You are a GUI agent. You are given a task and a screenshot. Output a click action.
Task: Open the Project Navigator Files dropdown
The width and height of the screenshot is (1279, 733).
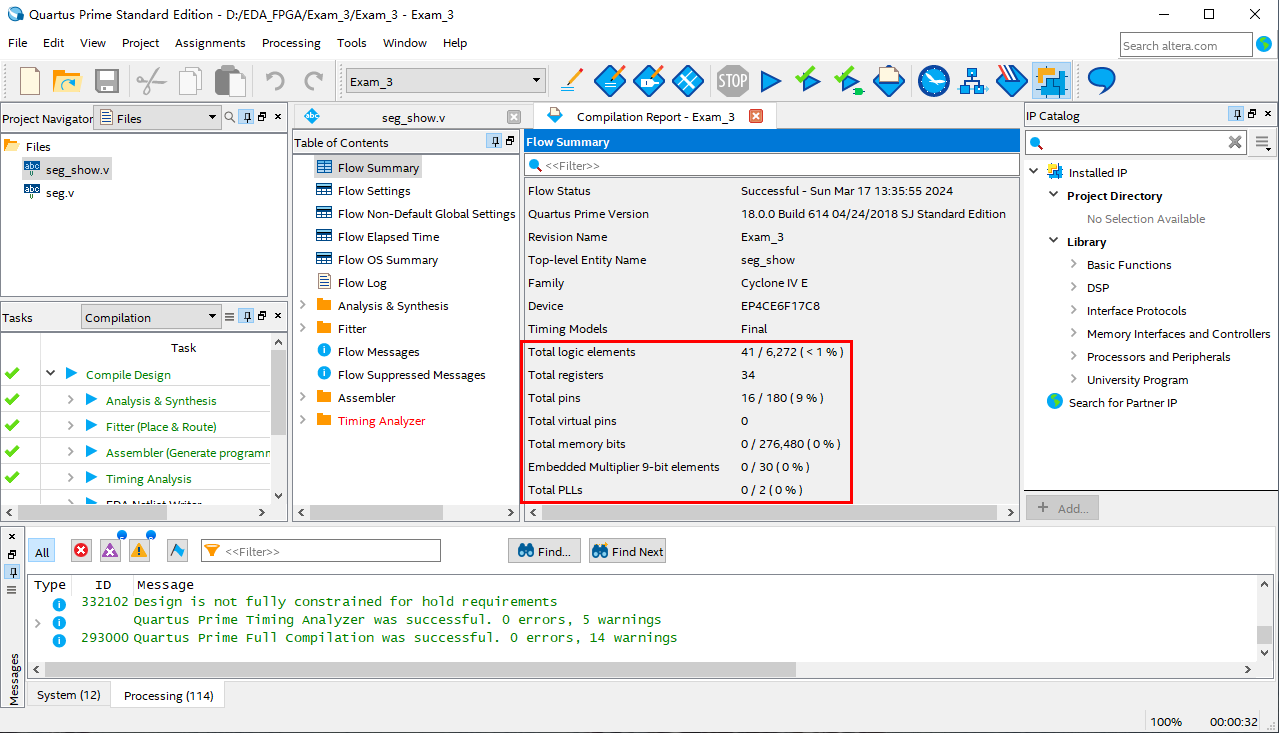pos(158,118)
